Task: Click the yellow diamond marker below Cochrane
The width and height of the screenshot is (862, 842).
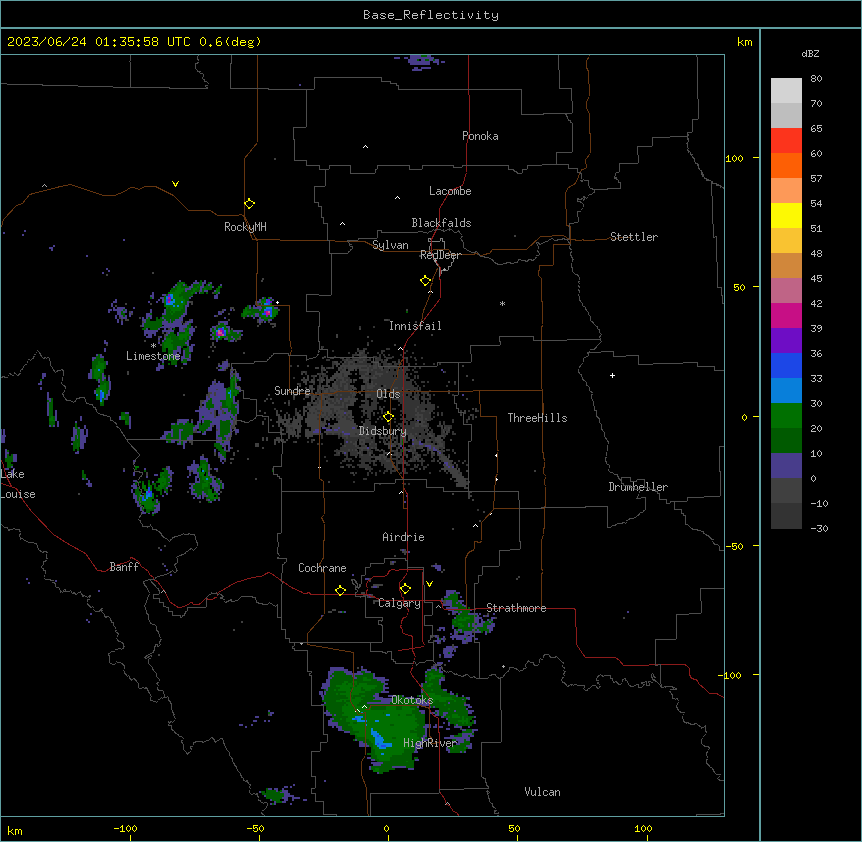Action: [x=340, y=590]
